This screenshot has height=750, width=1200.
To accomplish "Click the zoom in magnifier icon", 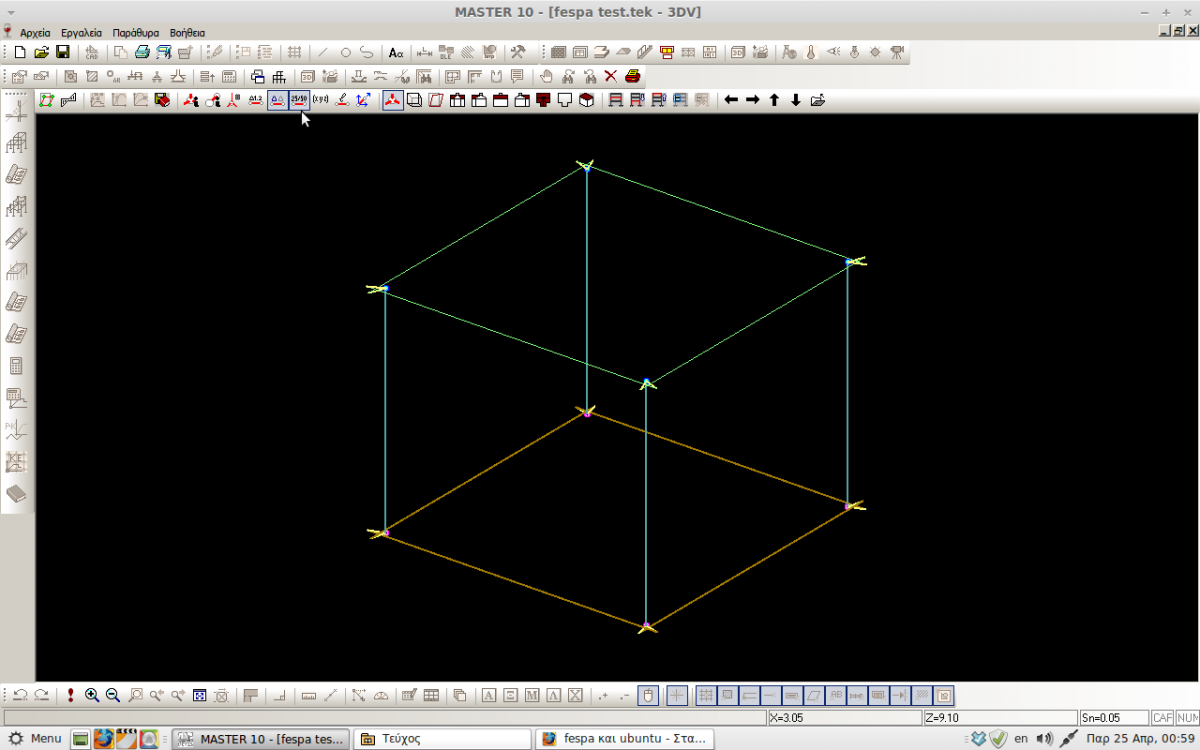I will [92, 695].
